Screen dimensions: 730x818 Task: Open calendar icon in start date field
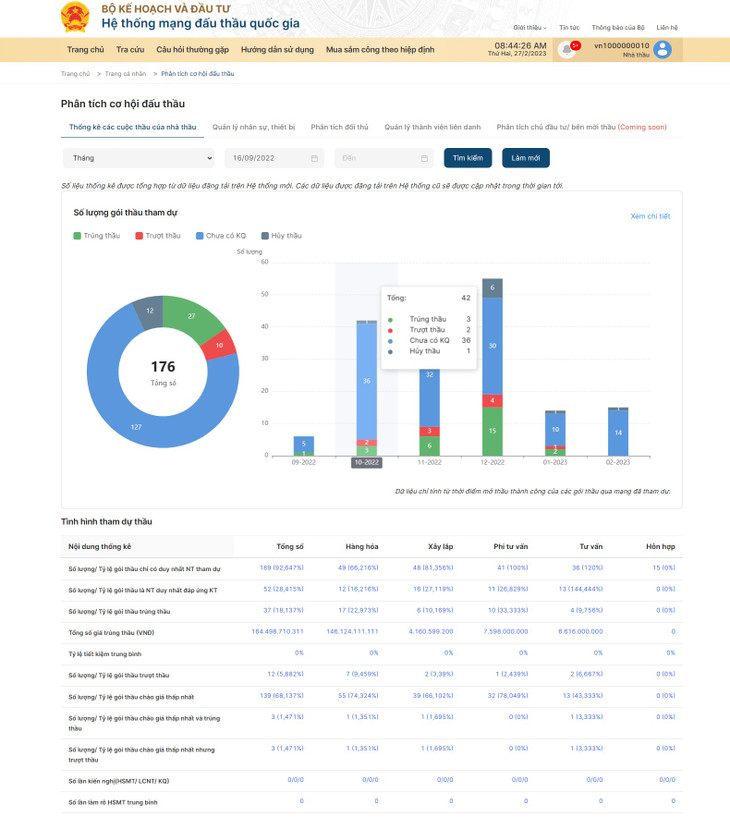pos(314,158)
